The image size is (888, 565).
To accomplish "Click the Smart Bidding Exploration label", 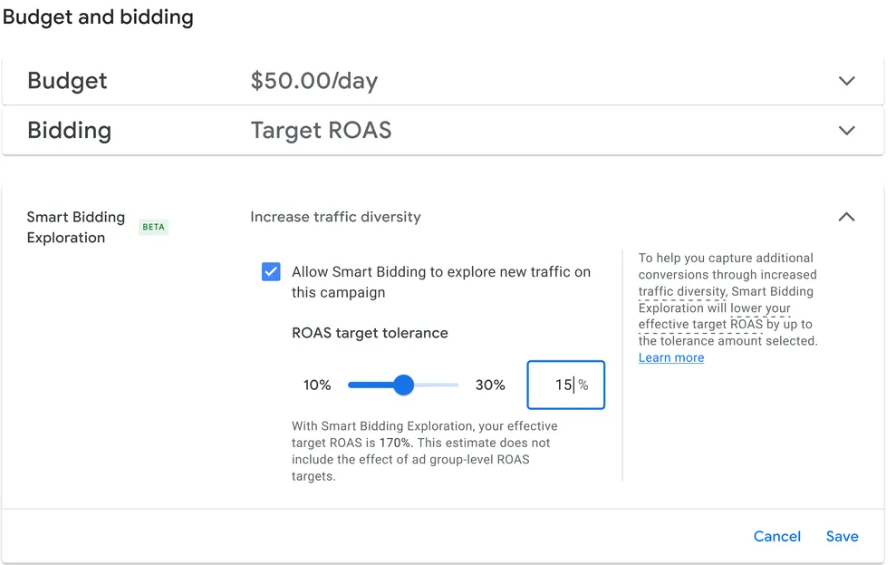I will pos(75,227).
